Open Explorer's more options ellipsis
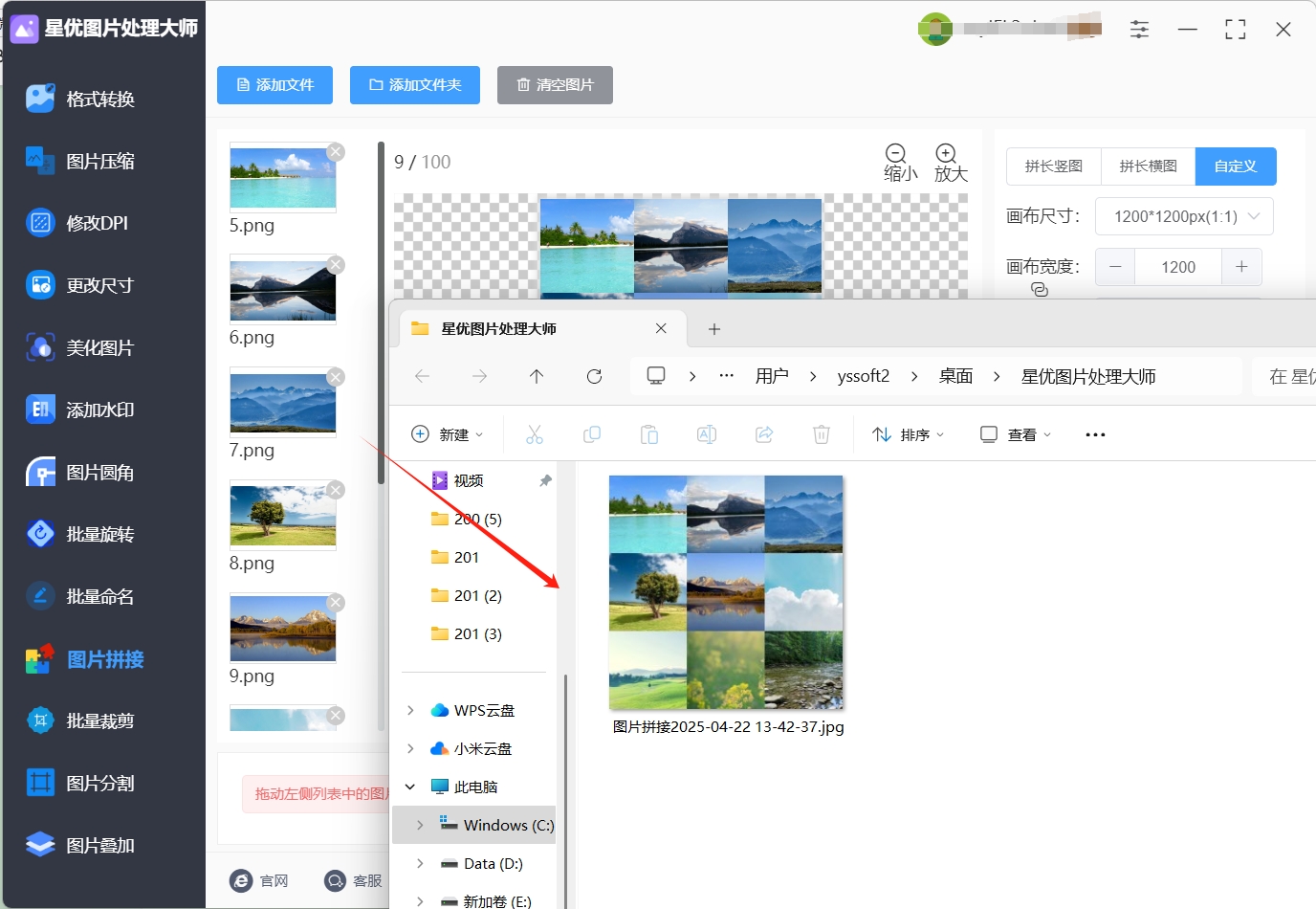The image size is (1316, 909). click(x=1095, y=434)
